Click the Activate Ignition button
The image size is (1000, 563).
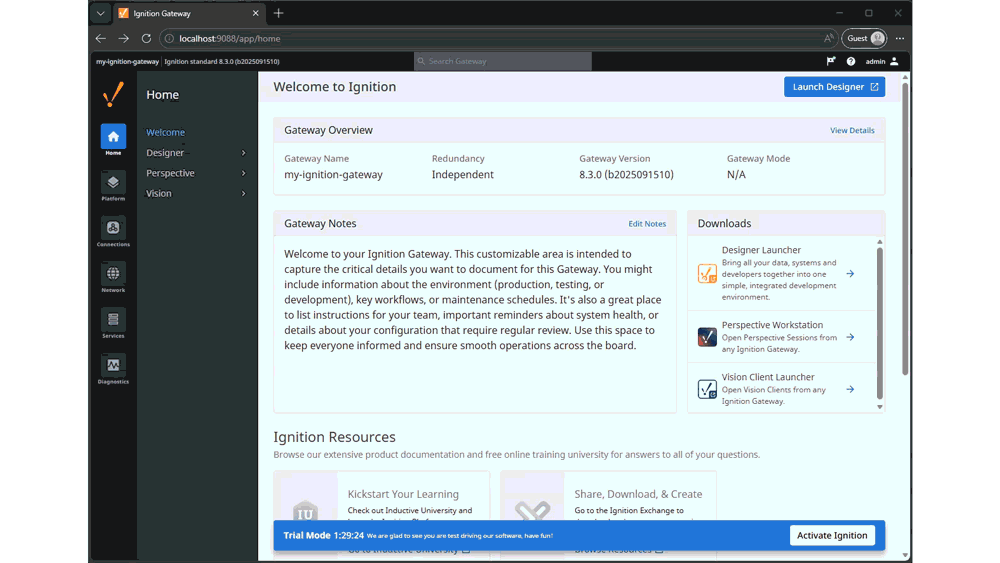[832, 535]
